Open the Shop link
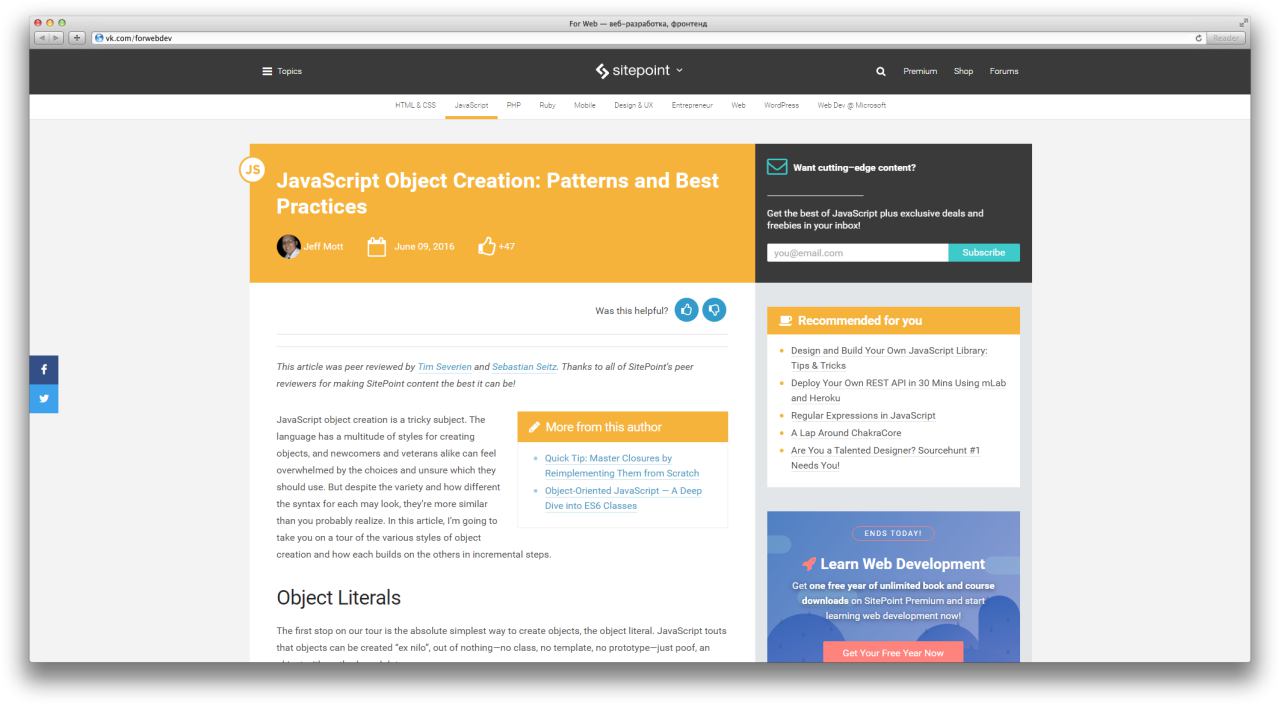The image size is (1280, 705). [x=964, y=71]
